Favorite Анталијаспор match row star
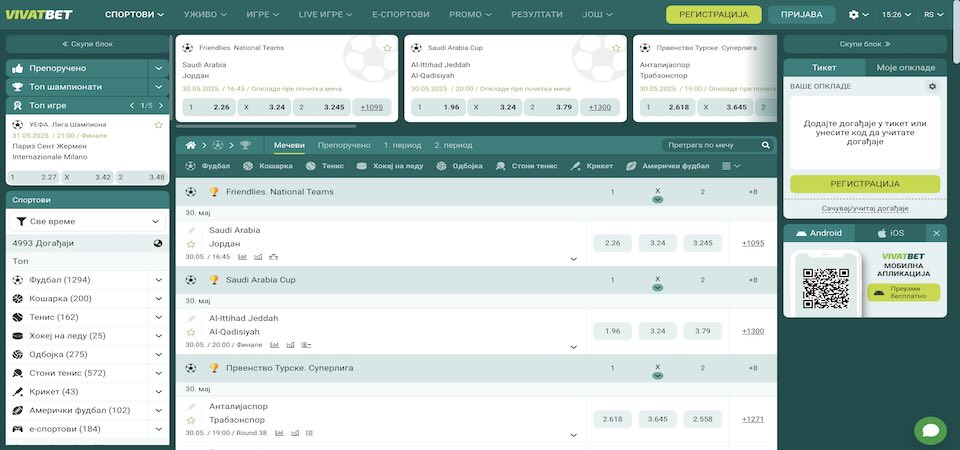This screenshot has width=960, height=450. tap(191, 420)
